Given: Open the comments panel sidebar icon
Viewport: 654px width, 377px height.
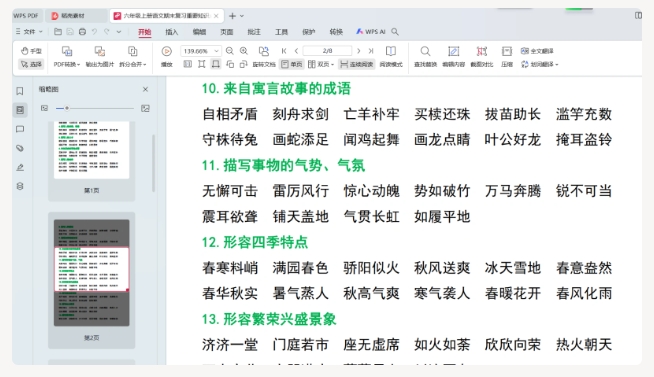Looking at the screenshot, I should (20, 129).
